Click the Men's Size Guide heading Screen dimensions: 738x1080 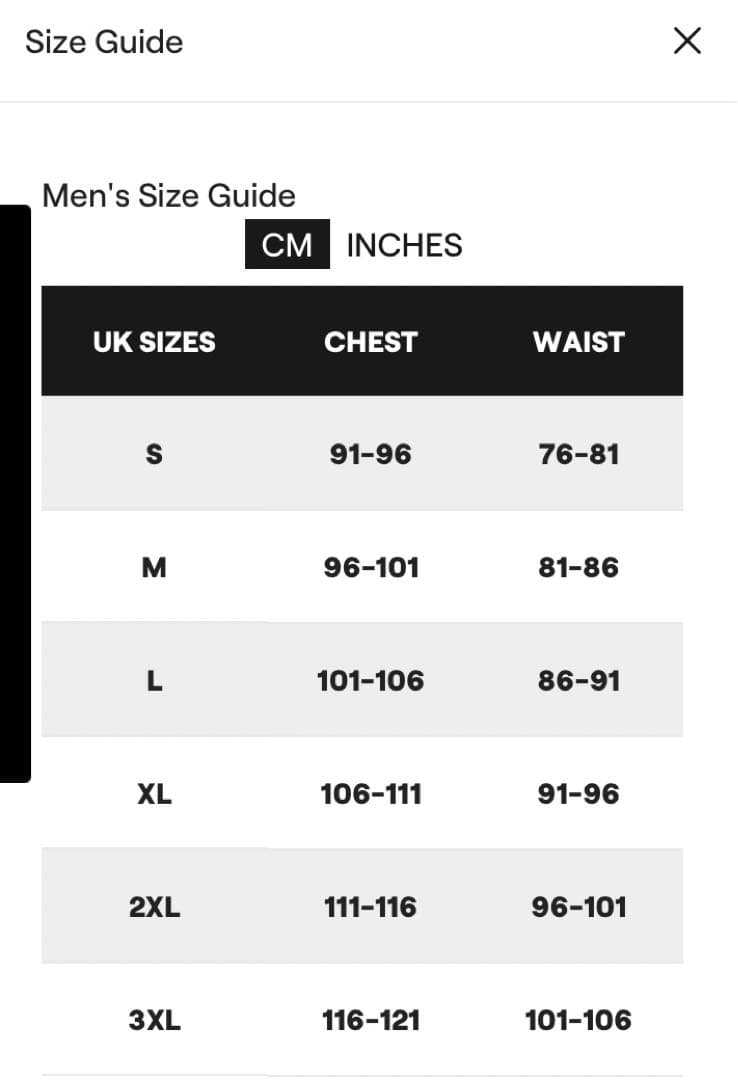coord(169,195)
